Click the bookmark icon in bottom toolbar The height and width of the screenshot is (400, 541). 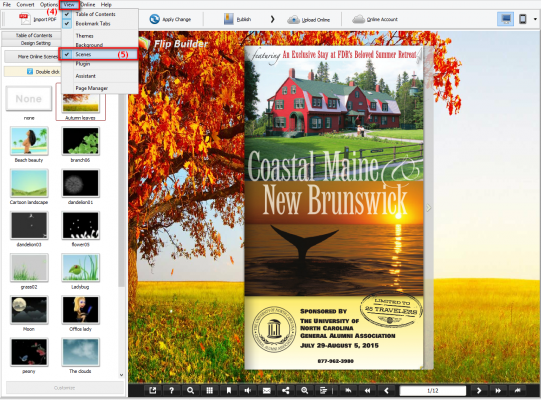[228, 390]
